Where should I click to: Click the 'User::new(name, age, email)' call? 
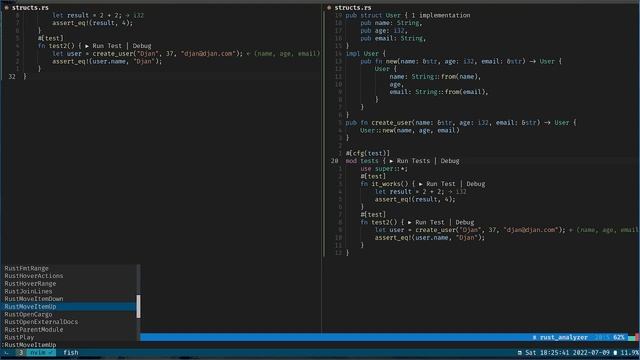(x=409, y=131)
